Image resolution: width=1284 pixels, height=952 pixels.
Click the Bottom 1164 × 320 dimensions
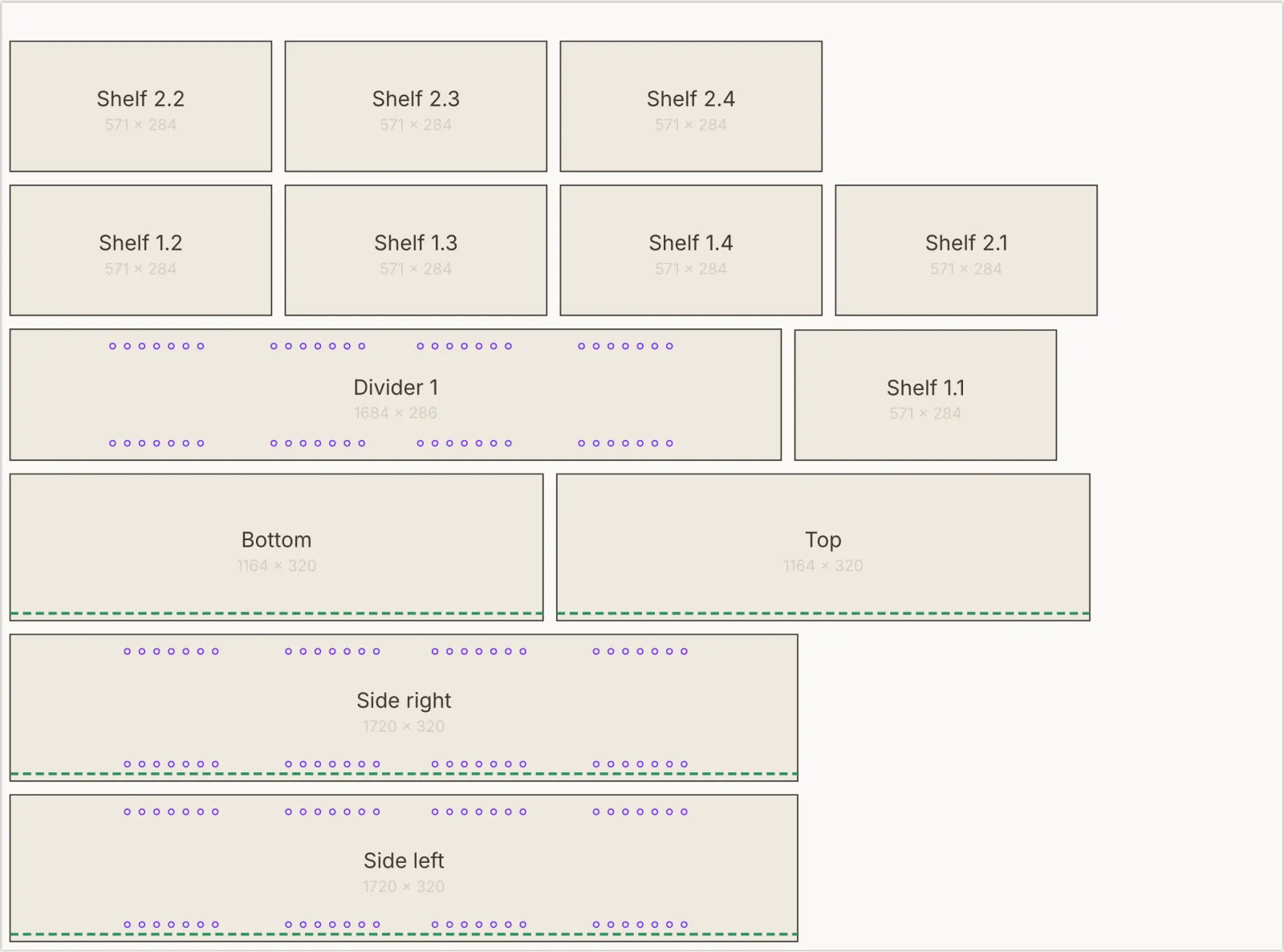point(277,565)
